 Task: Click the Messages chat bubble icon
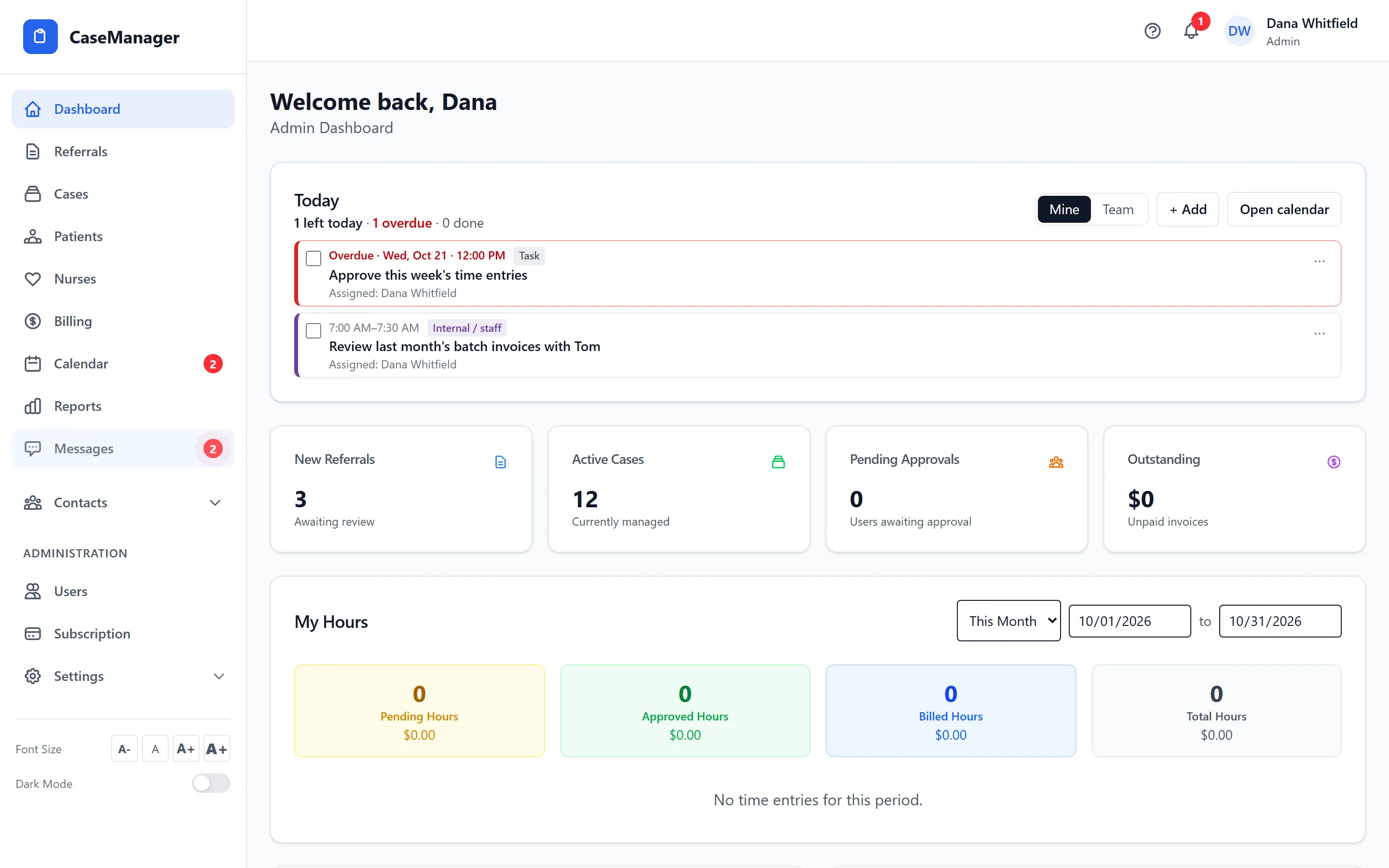[33, 448]
